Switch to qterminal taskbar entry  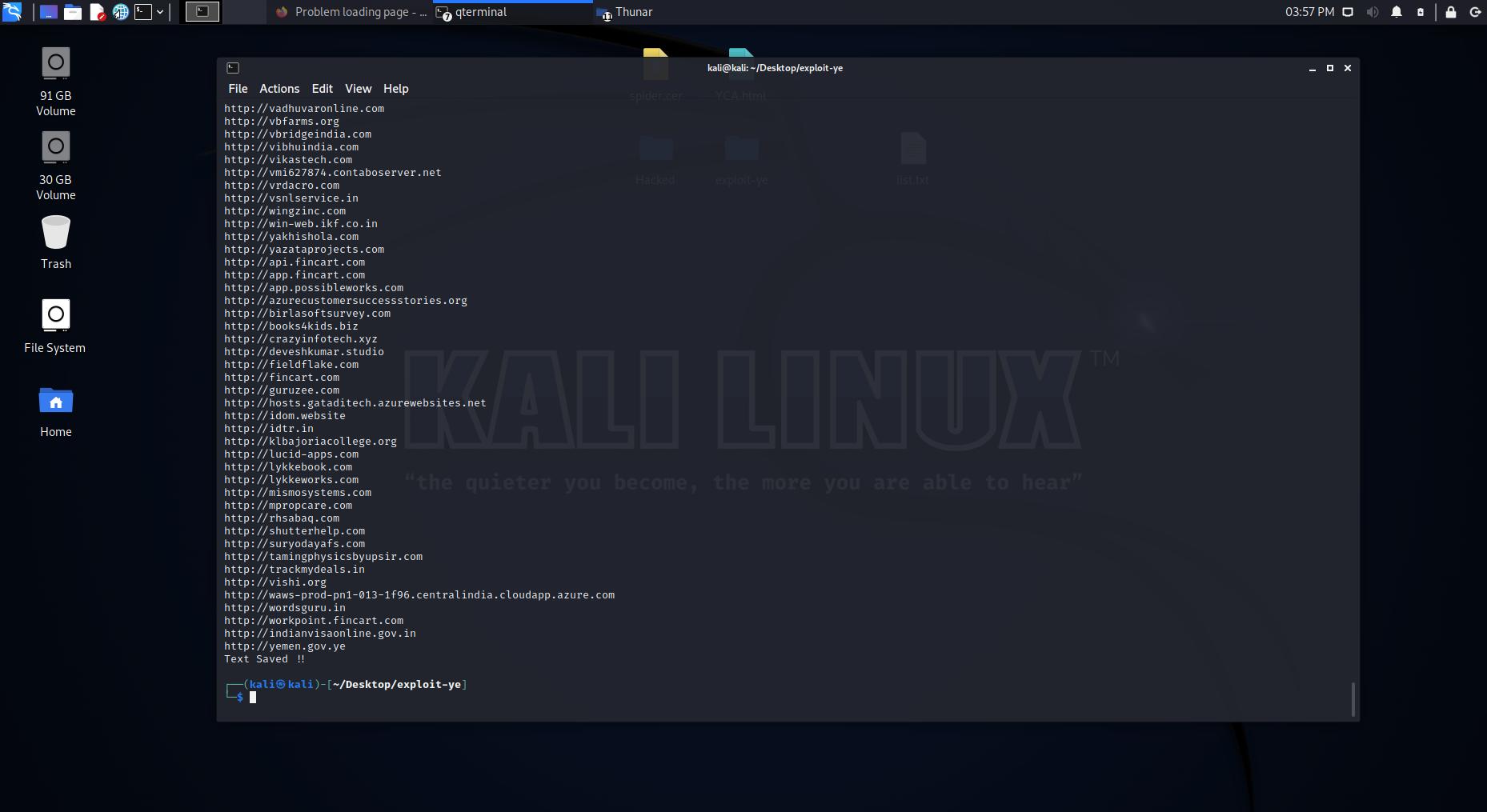click(x=512, y=12)
